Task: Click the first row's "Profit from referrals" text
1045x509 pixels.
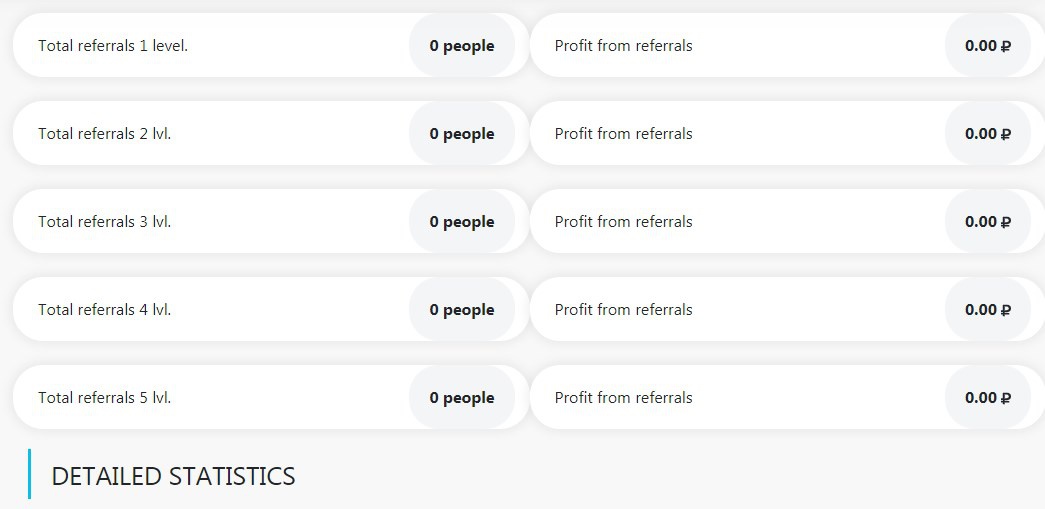Action: (x=623, y=46)
